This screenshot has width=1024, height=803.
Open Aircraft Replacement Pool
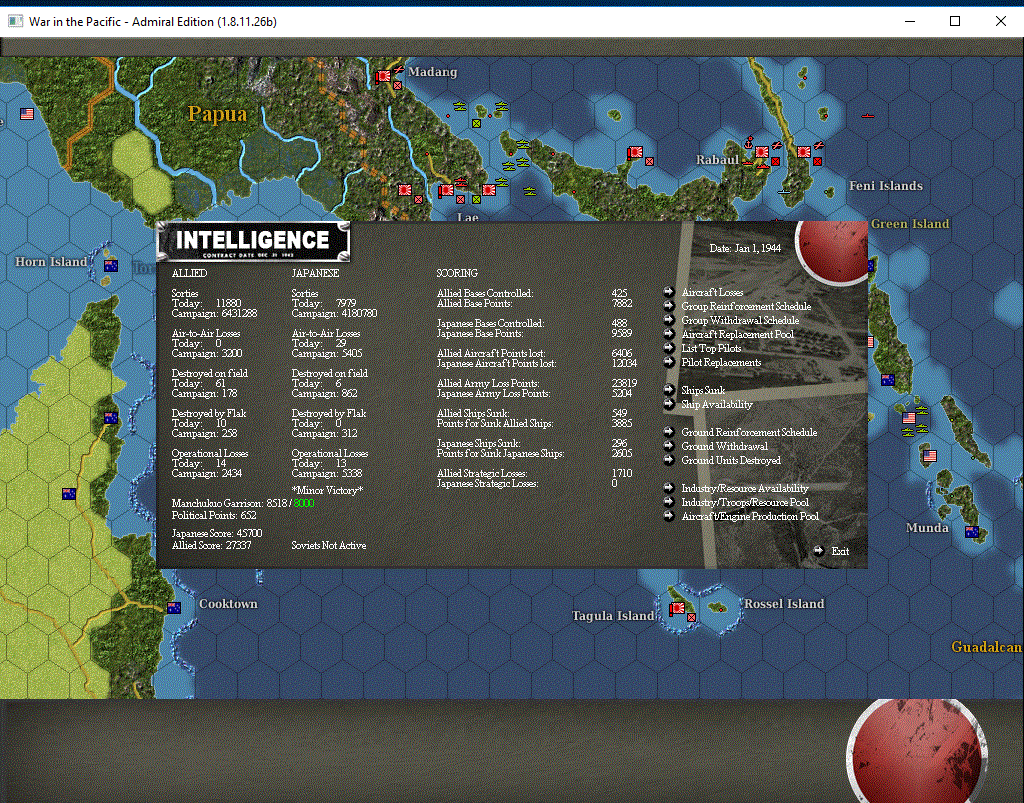tap(737, 334)
